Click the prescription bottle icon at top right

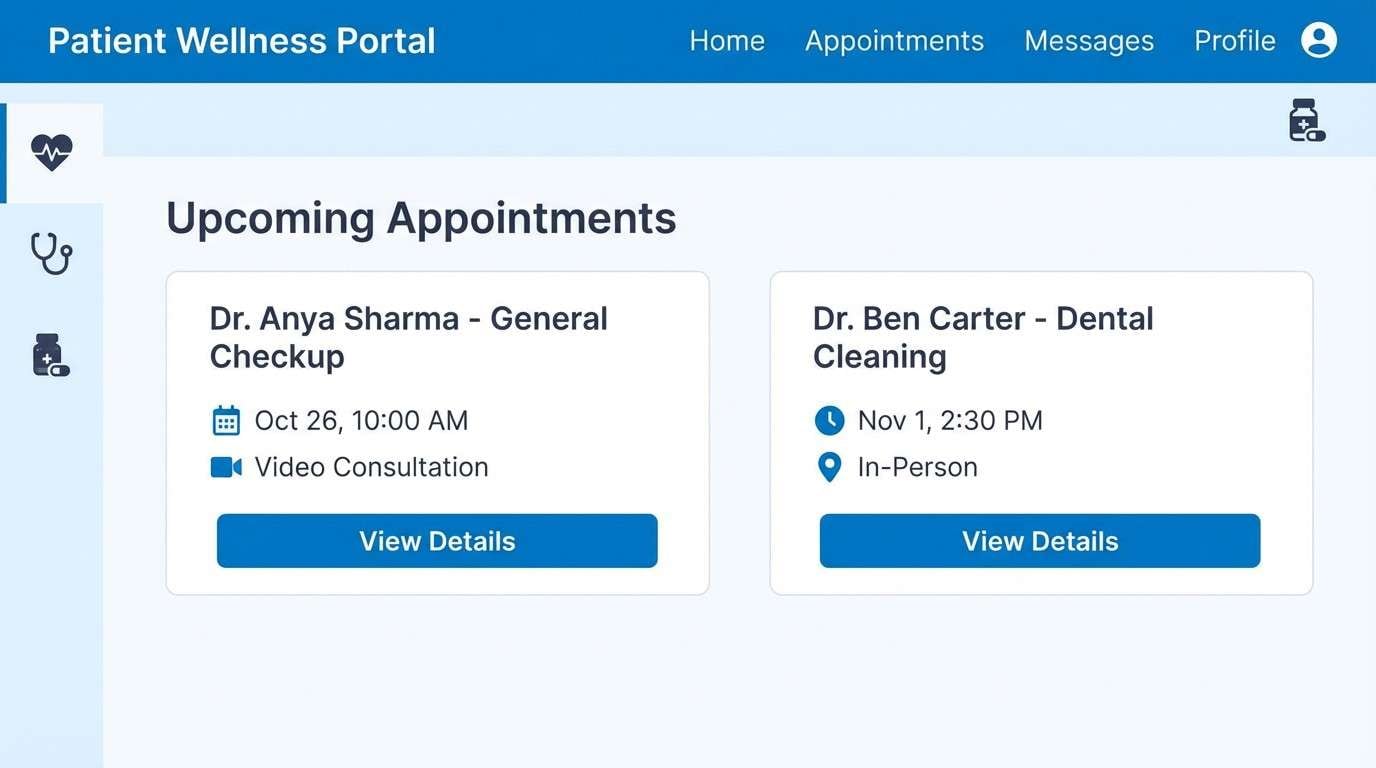1305,119
